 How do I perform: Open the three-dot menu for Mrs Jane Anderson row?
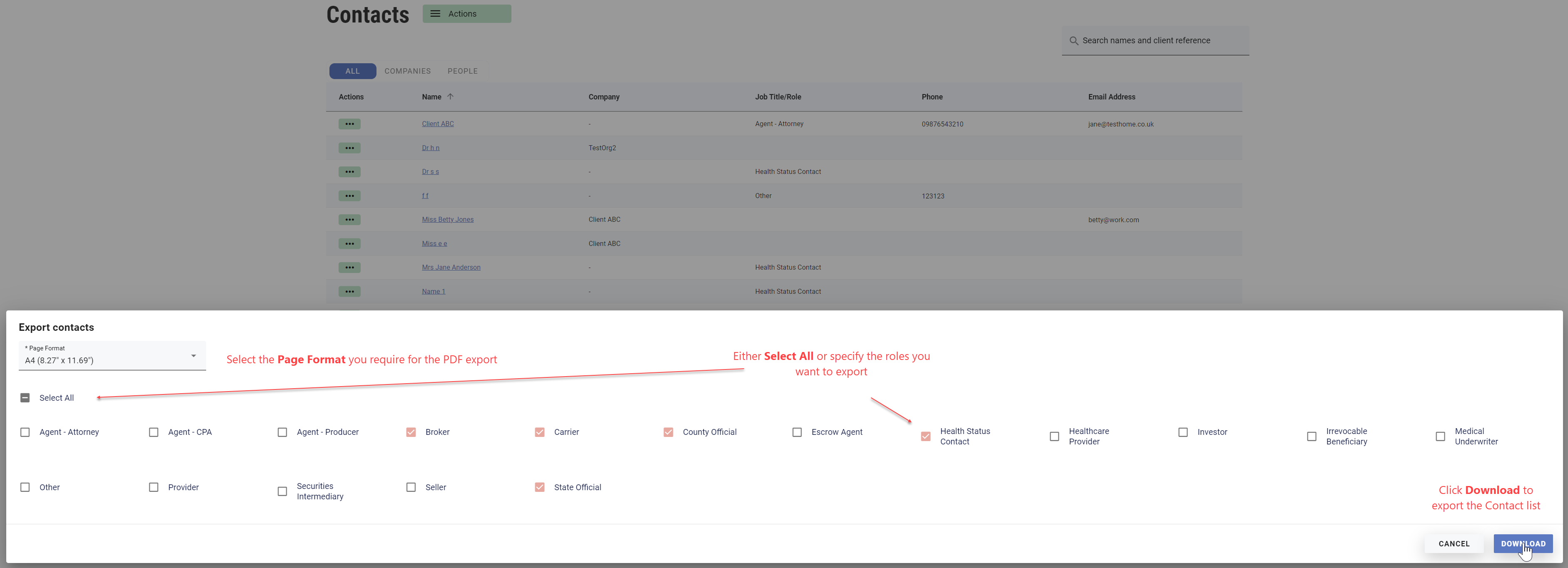(349, 268)
